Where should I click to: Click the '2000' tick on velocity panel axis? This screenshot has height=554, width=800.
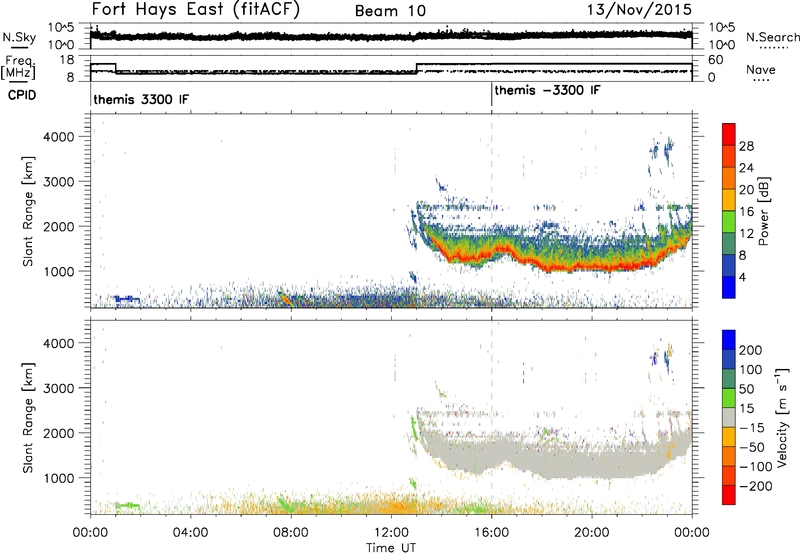pos(59,433)
